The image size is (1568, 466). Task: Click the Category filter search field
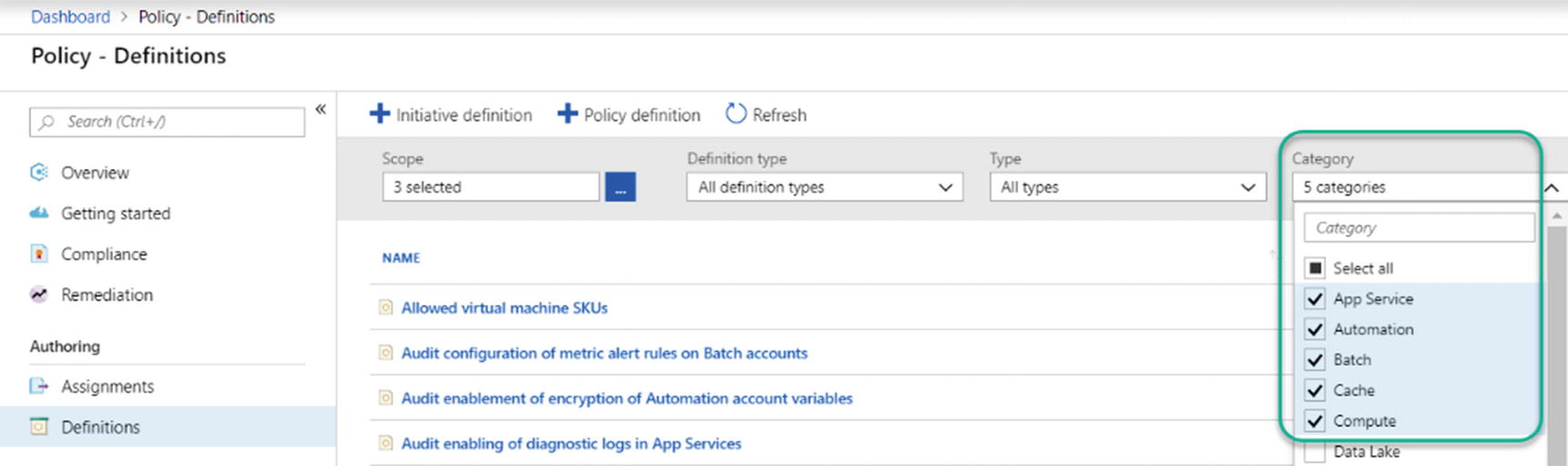coord(1418,228)
